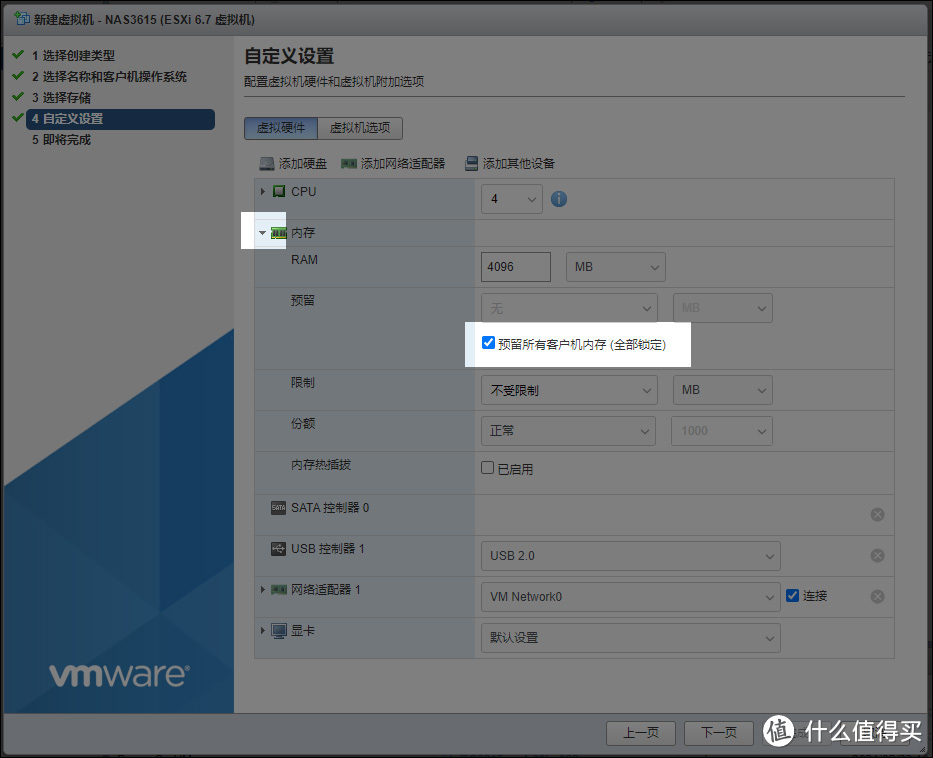Open the CPU count dropdown
This screenshot has height=758, width=933.
coord(512,199)
